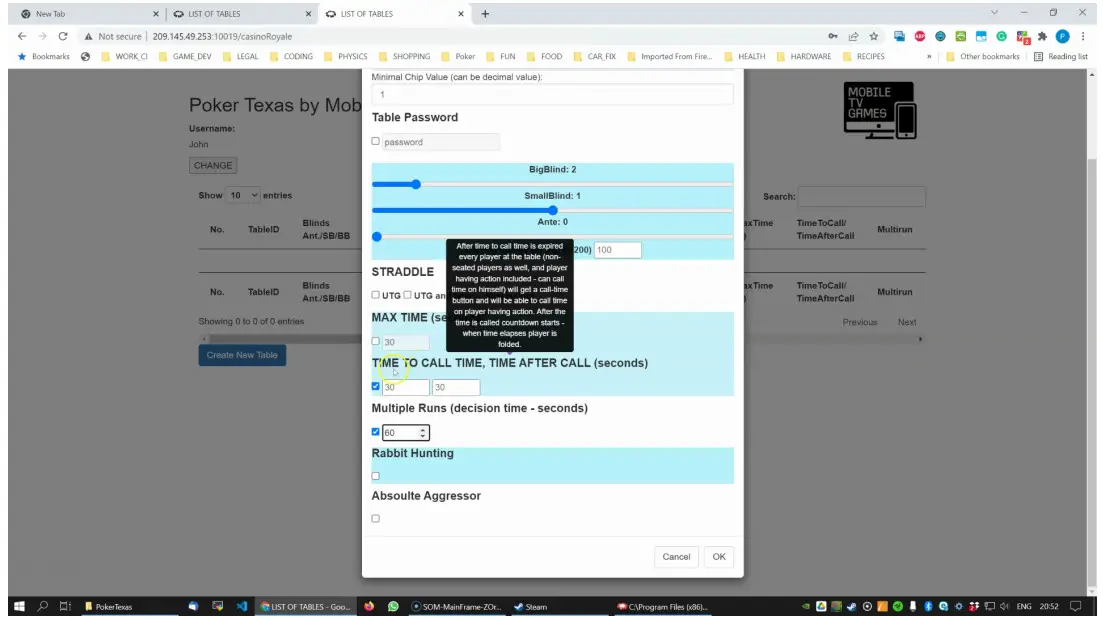The width and height of the screenshot is (1103, 619).
Task: Cancel the table creation dialog
Action: [x=676, y=556]
